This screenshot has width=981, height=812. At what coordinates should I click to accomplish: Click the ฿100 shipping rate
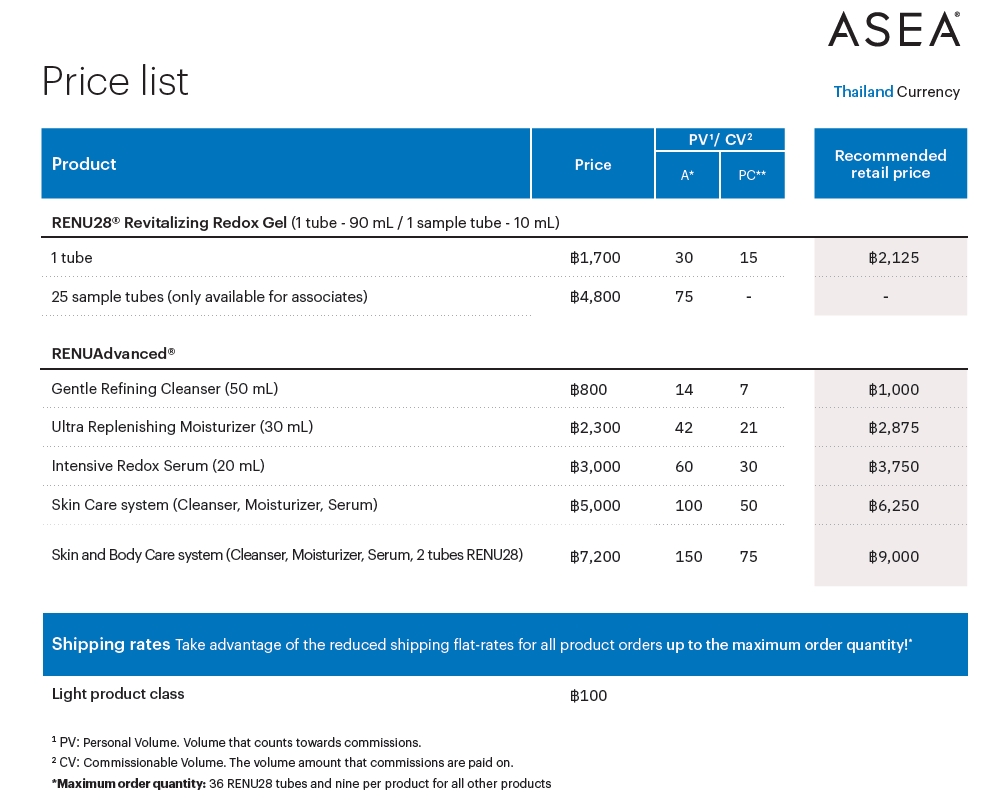tap(588, 696)
